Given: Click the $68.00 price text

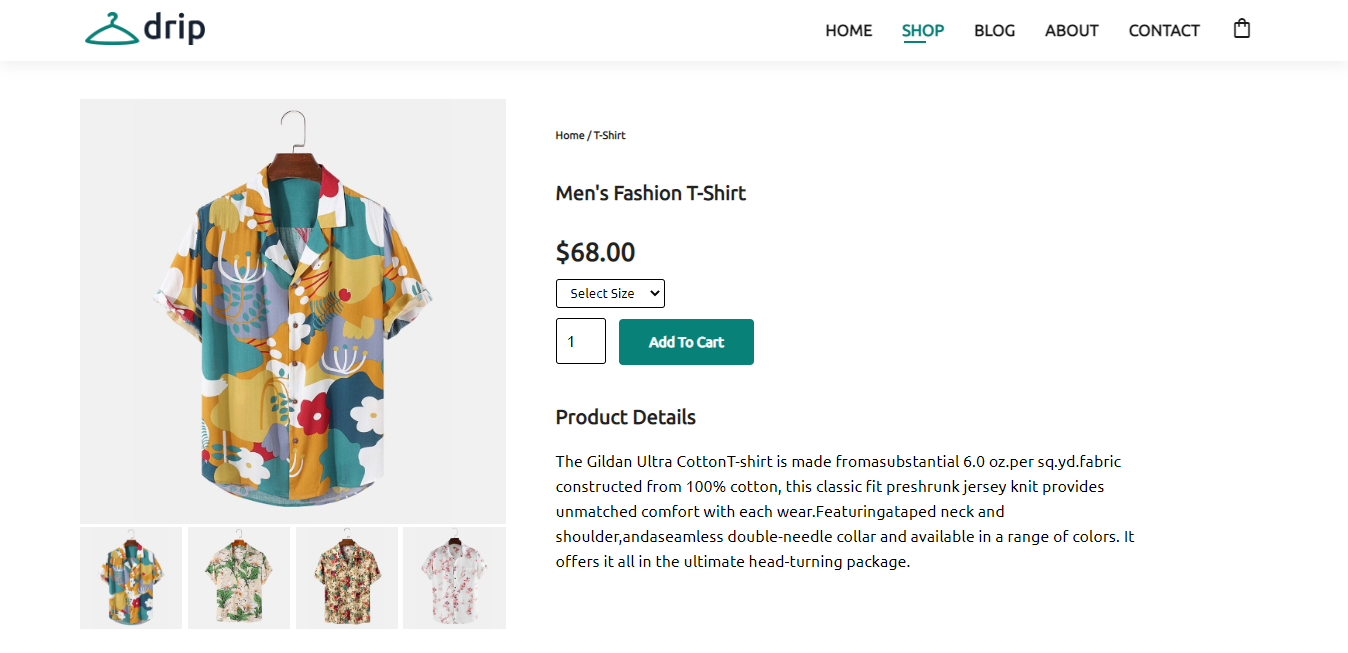Looking at the screenshot, I should [x=595, y=252].
